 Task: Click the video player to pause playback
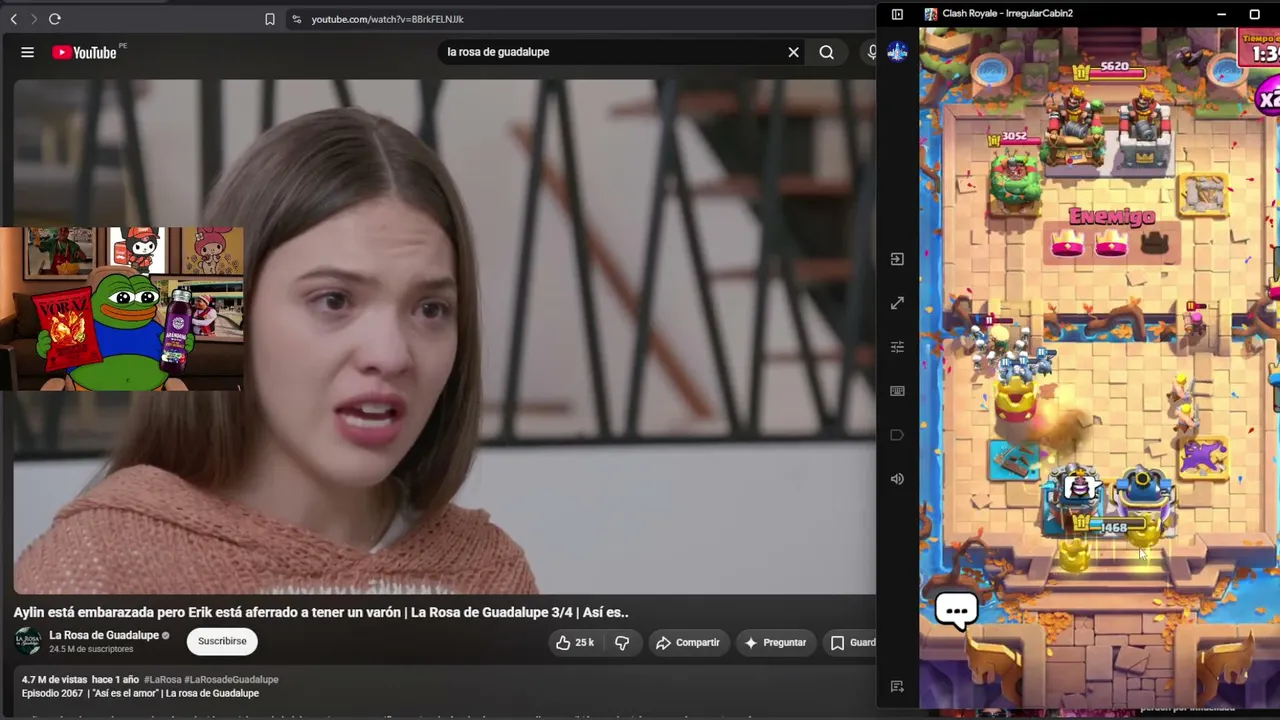444,337
